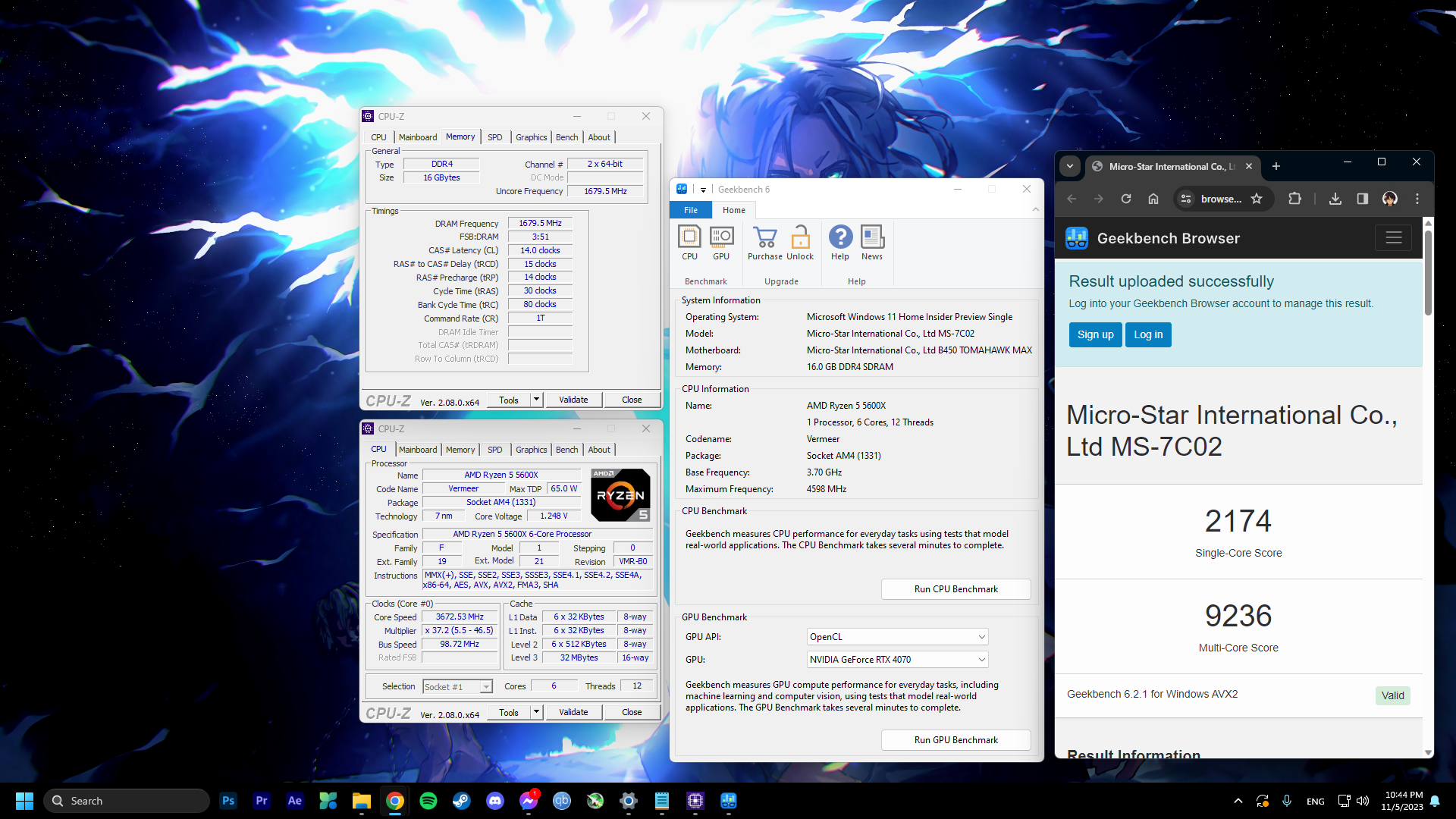The width and height of the screenshot is (1456, 819).
Task: Click the taskbar Search box
Action: [127, 801]
